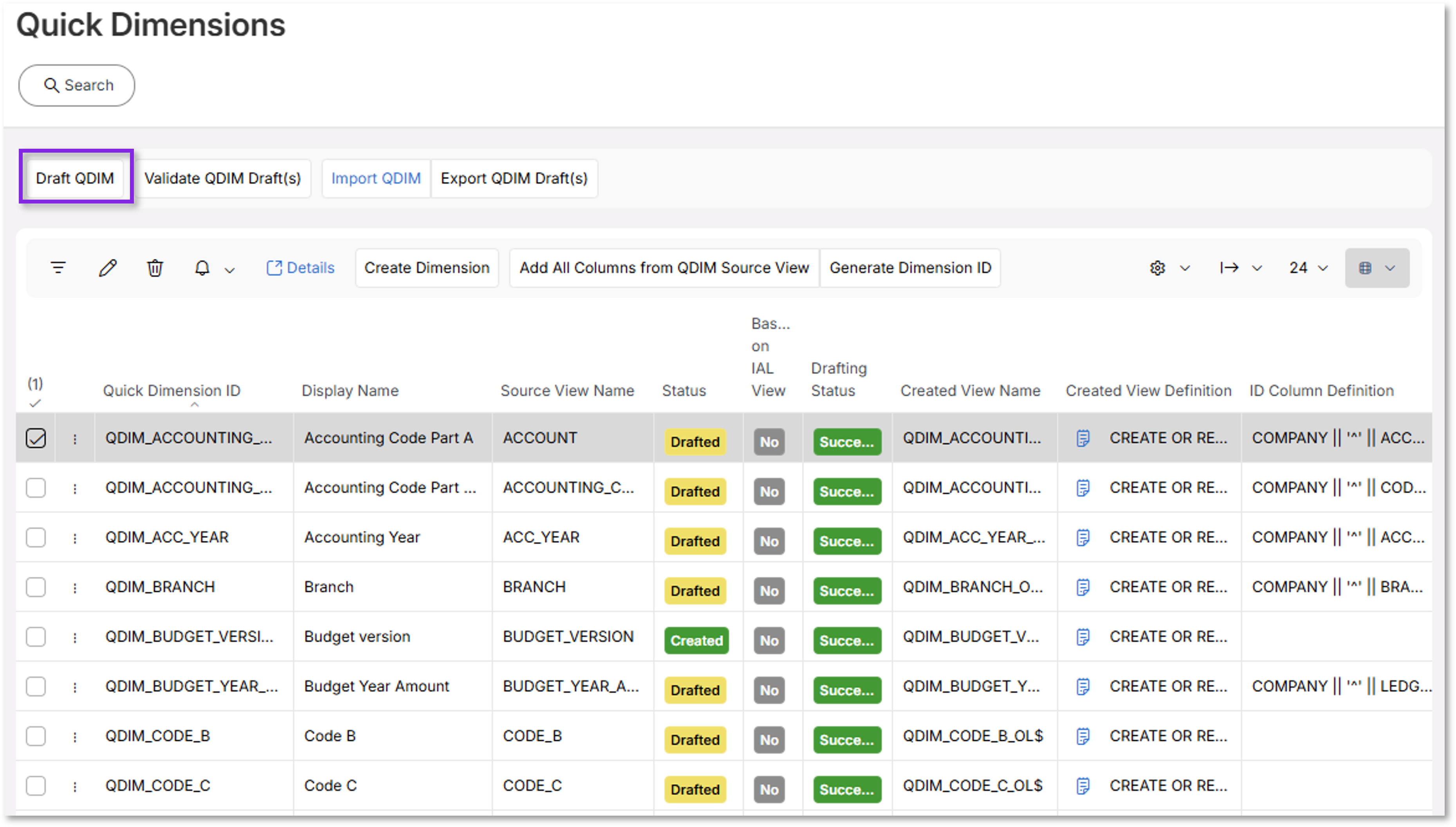Image resolution: width=1456 pixels, height=827 pixels.
Task: Open row menu dots for QDIM_BRANCH
Action: coord(75,588)
